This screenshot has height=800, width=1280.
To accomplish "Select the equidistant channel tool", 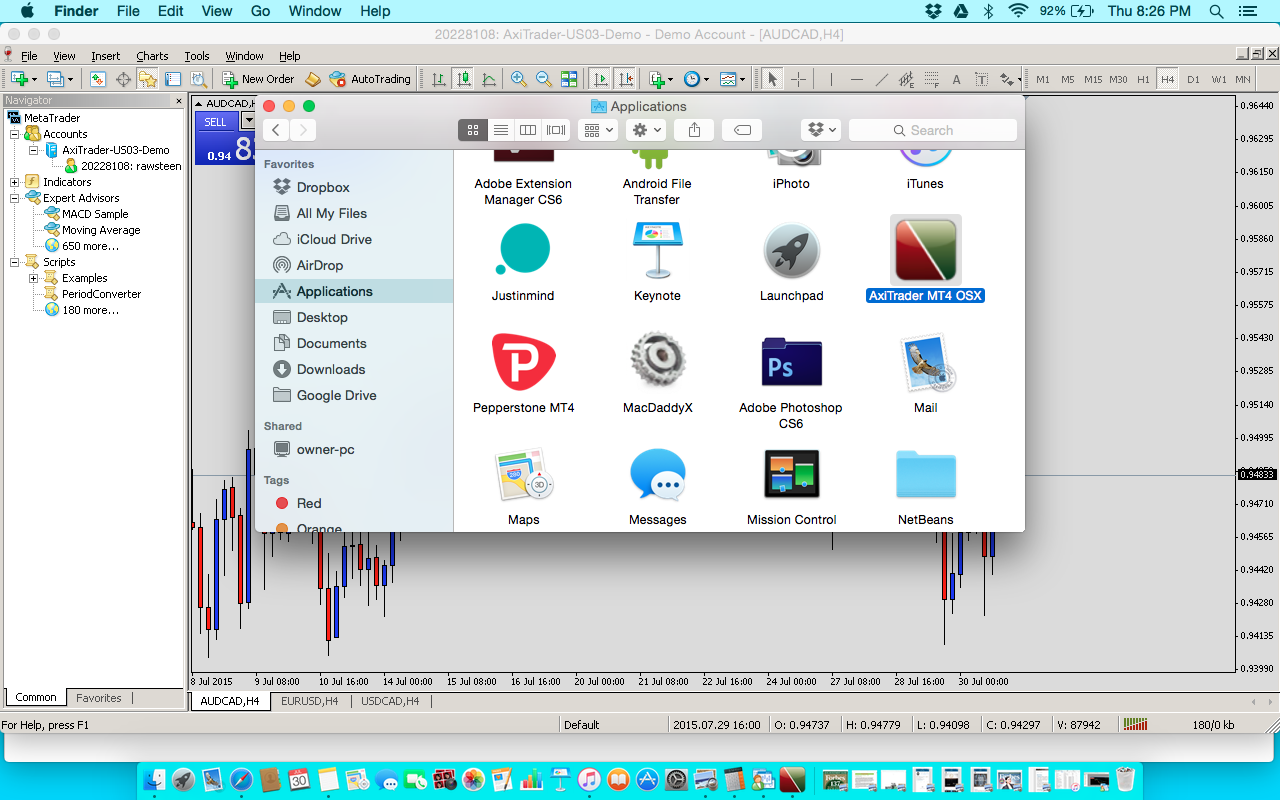I will pos(906,79).
